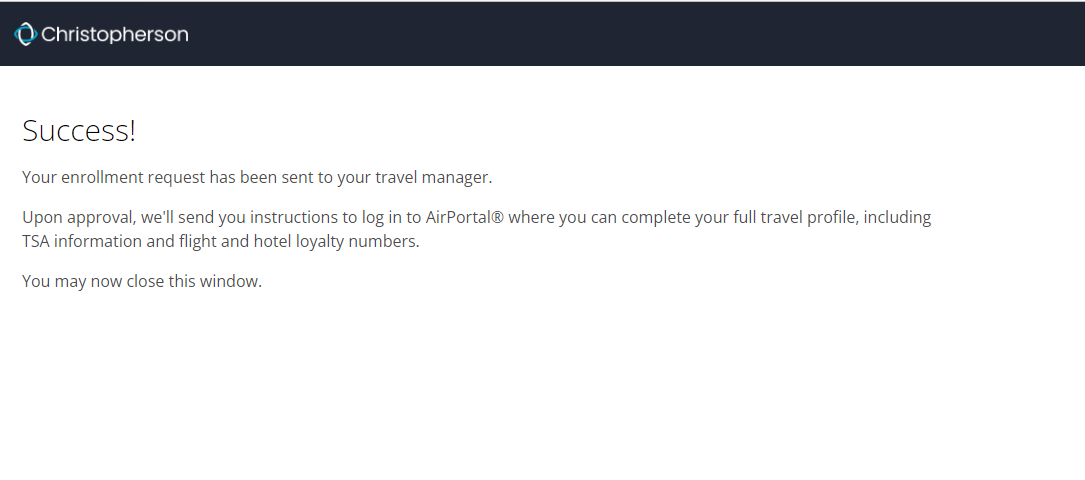Click the text 'You may now close this window.'
This screenshot has height=480, width=1085.
click(142, 281)
